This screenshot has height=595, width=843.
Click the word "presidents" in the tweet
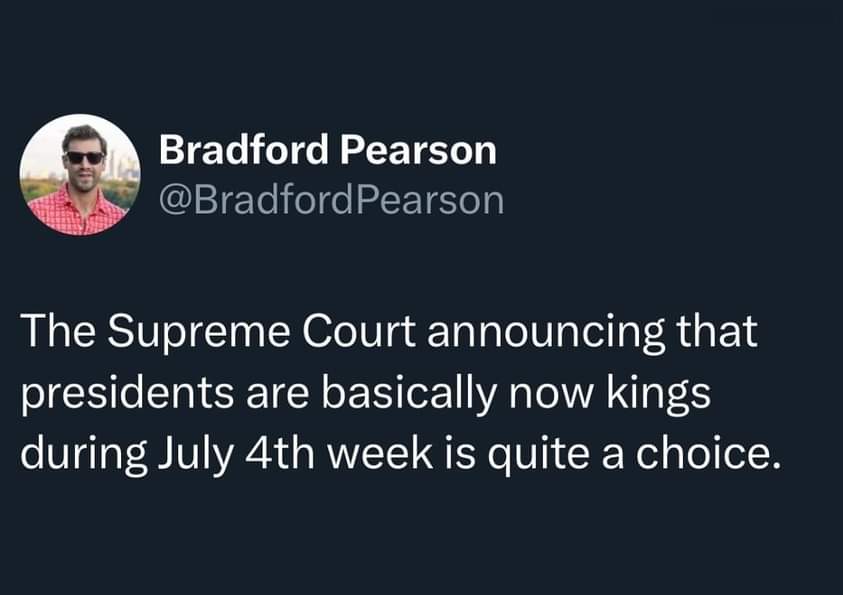coord(127,393)
